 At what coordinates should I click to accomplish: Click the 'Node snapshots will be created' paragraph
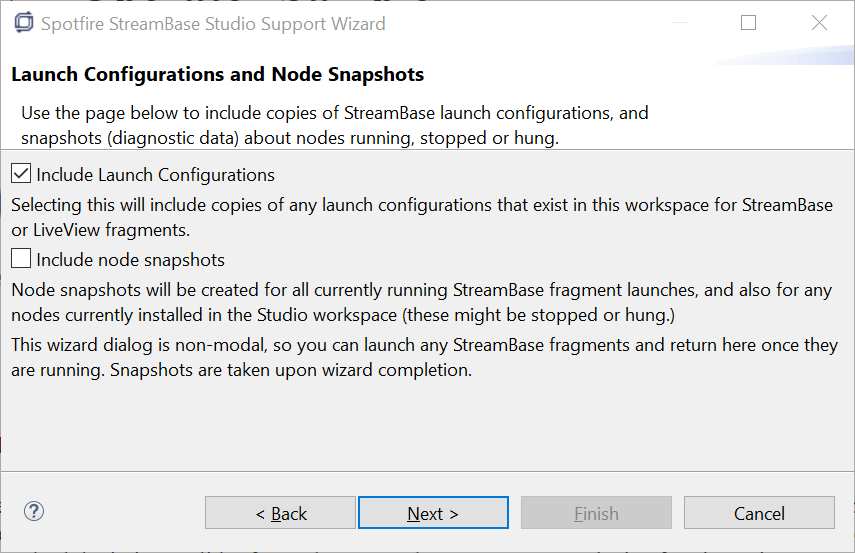(x=420, y=303)
